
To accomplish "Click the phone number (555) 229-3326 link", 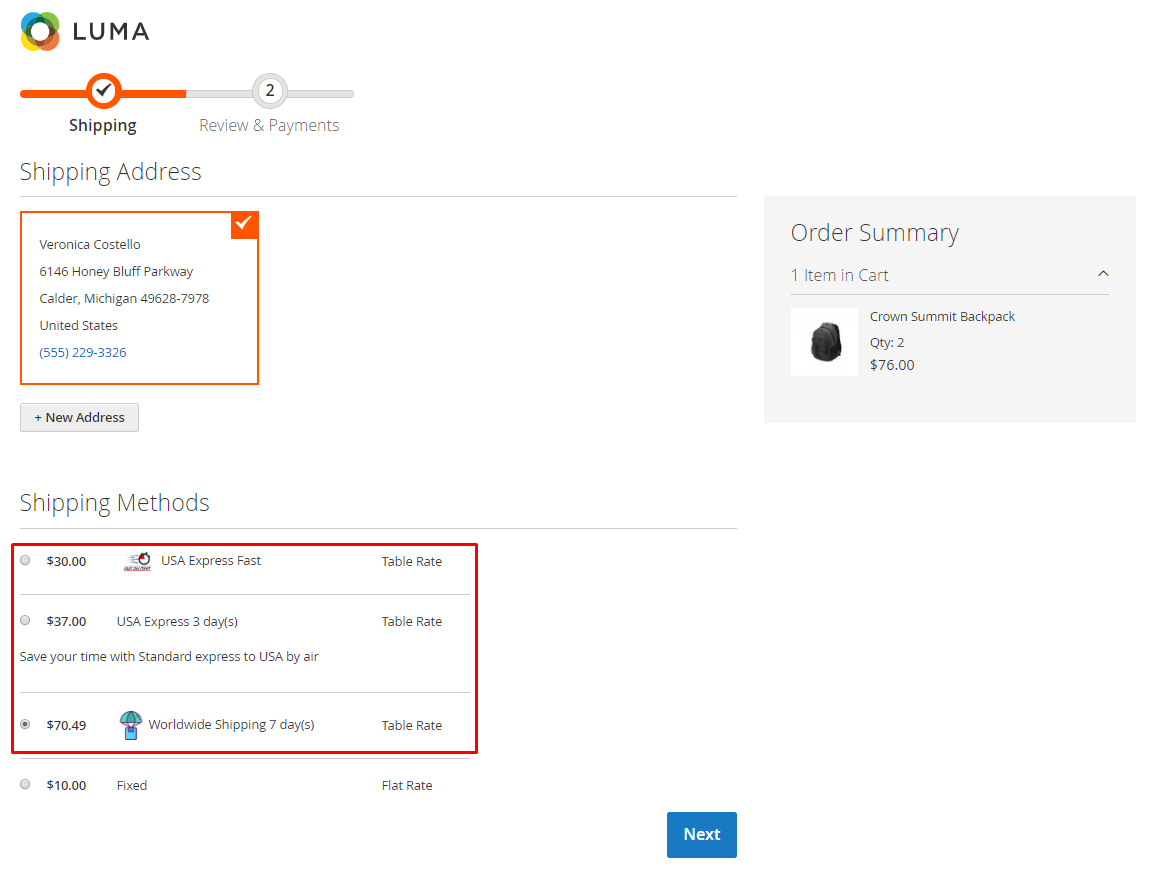I will pyautogui.click(x=83, y=352).
